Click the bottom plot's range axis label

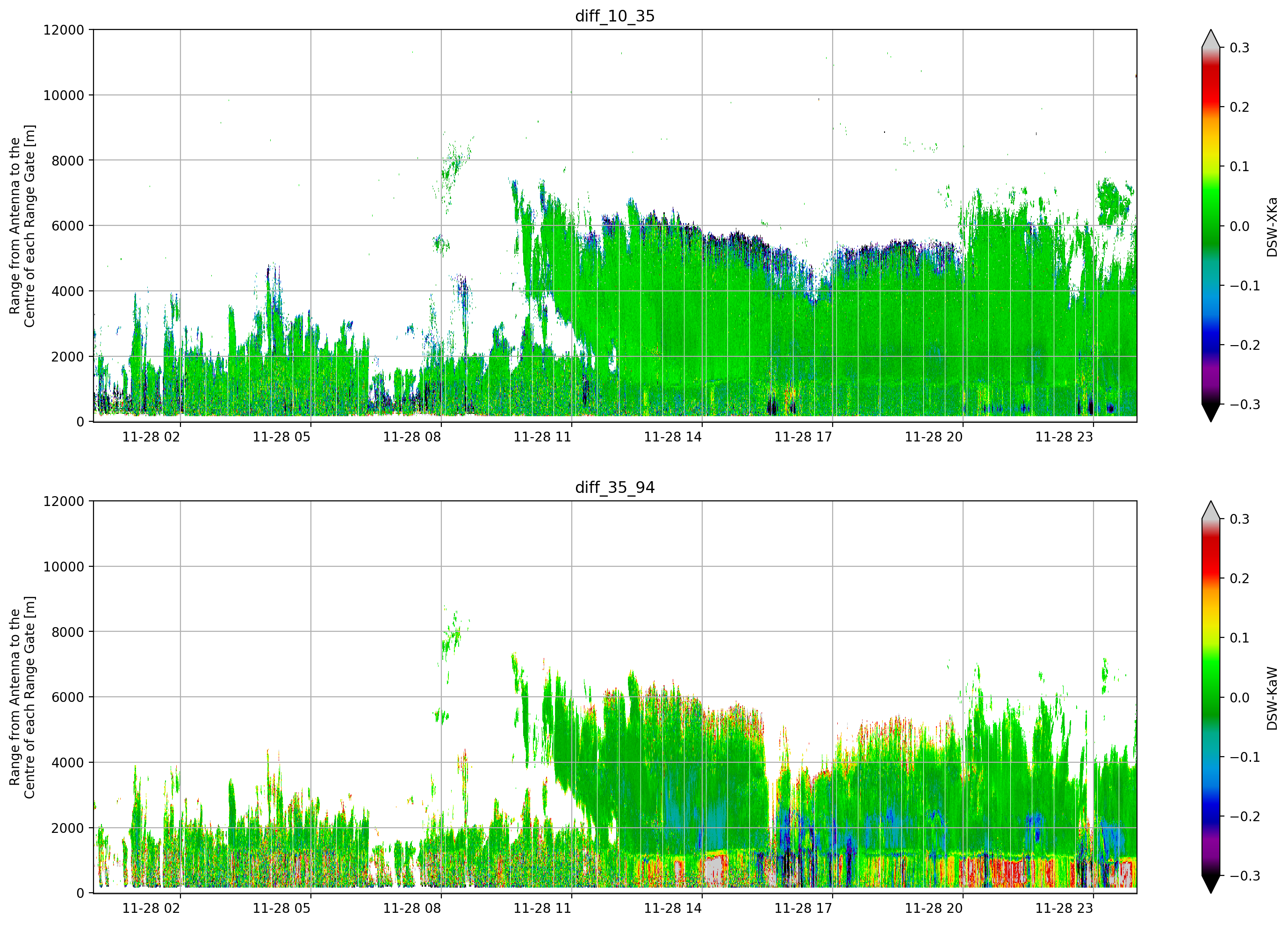coord(22,697)
